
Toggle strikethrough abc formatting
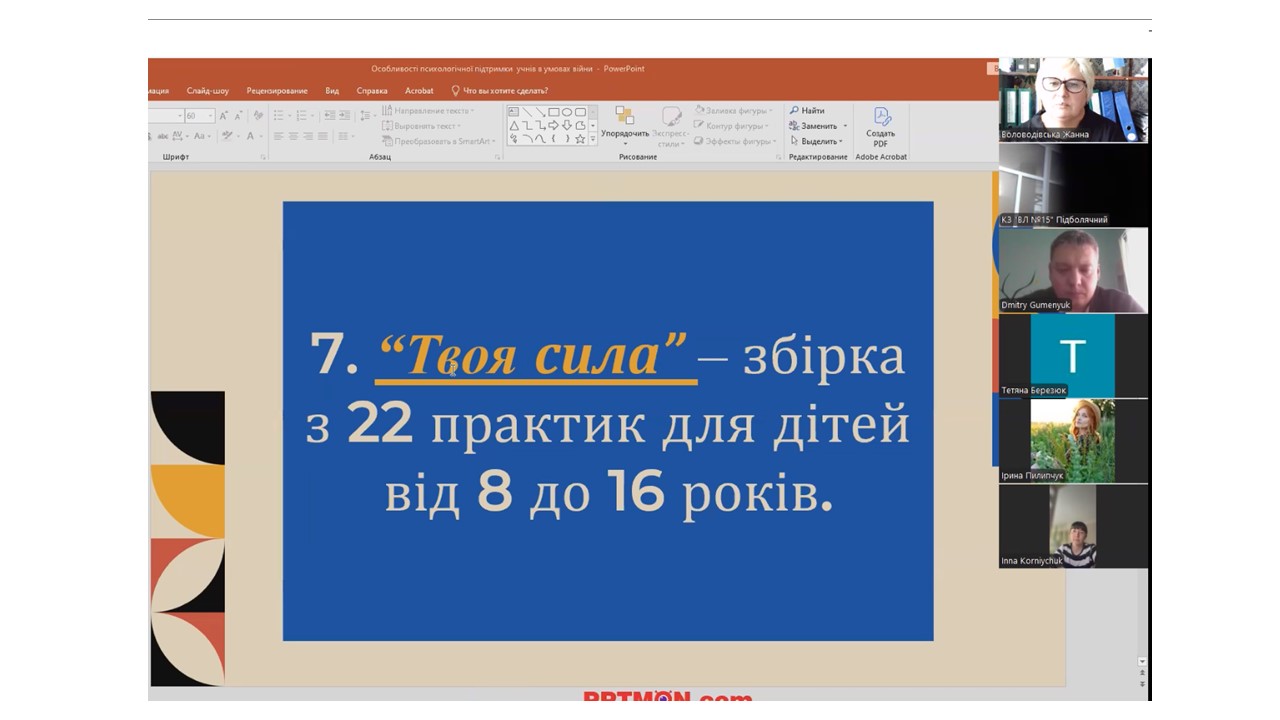pos(163,136)
